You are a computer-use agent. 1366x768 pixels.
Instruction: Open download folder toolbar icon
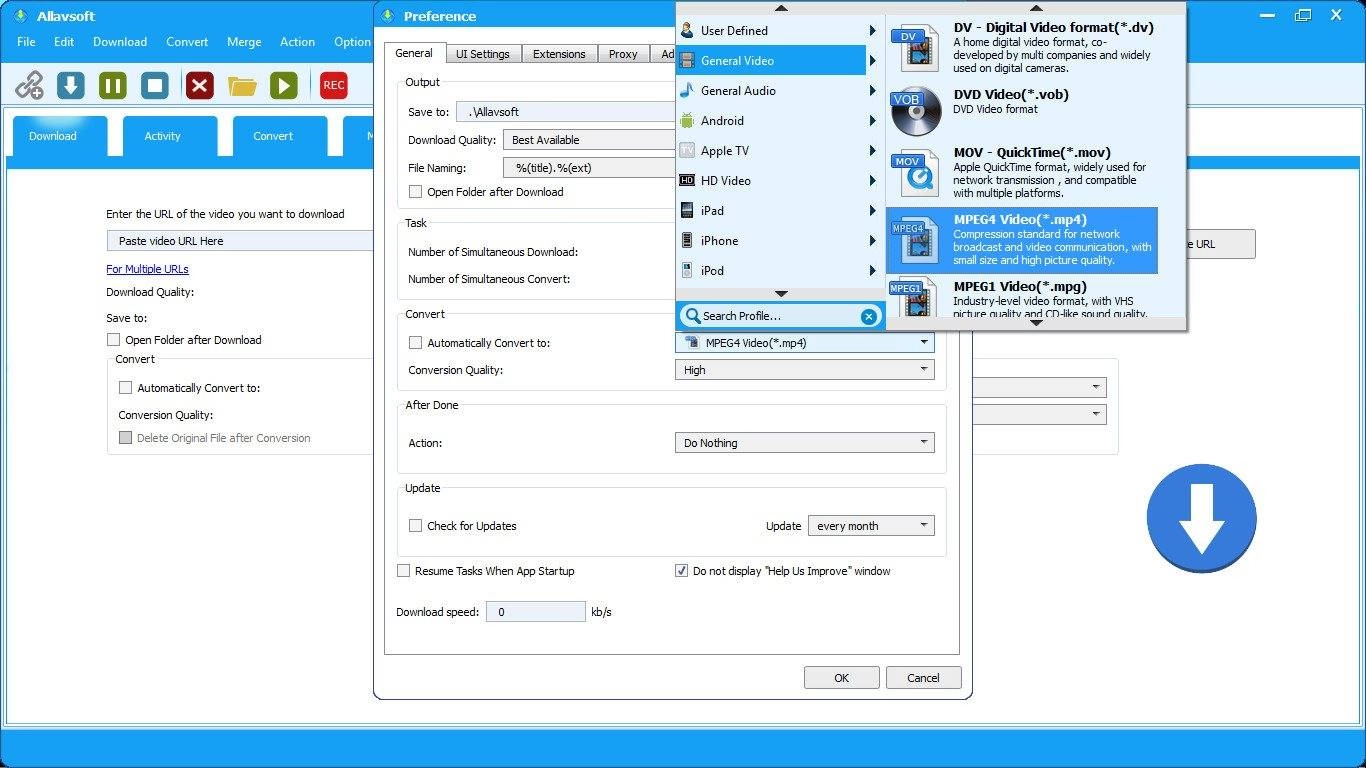pyautogui.click(x=242, y=86)
